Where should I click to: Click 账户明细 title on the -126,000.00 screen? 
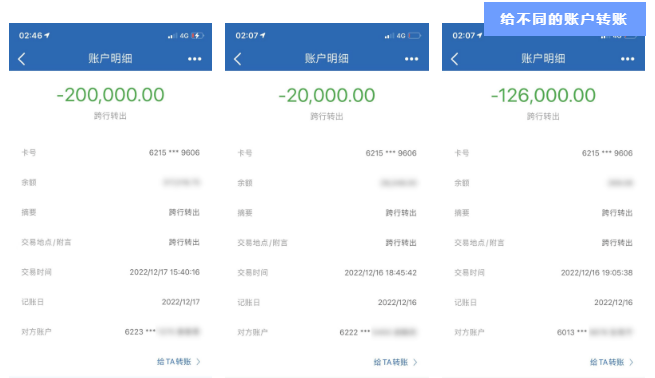click(543, 58)
